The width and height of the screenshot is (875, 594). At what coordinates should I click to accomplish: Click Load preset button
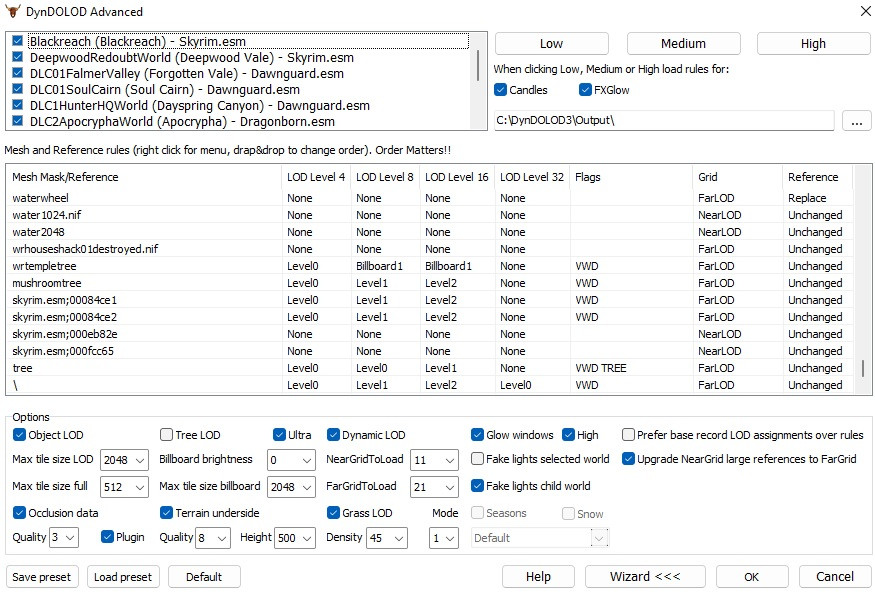pyautogui.click(x=123, y=577)
